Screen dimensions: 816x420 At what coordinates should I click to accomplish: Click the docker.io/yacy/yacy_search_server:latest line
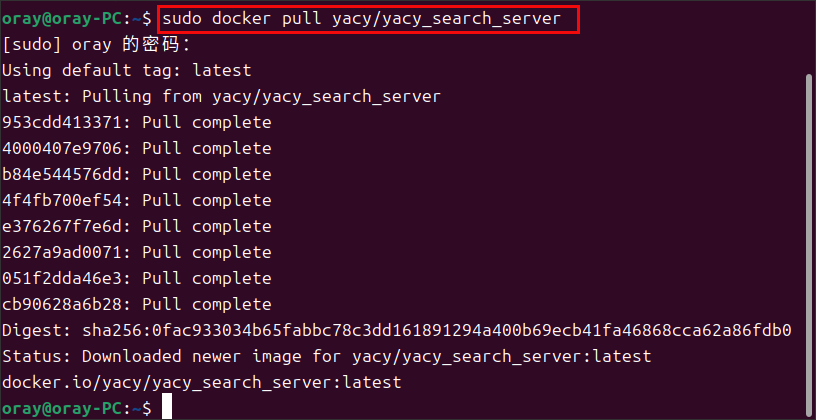click(201, 382)
